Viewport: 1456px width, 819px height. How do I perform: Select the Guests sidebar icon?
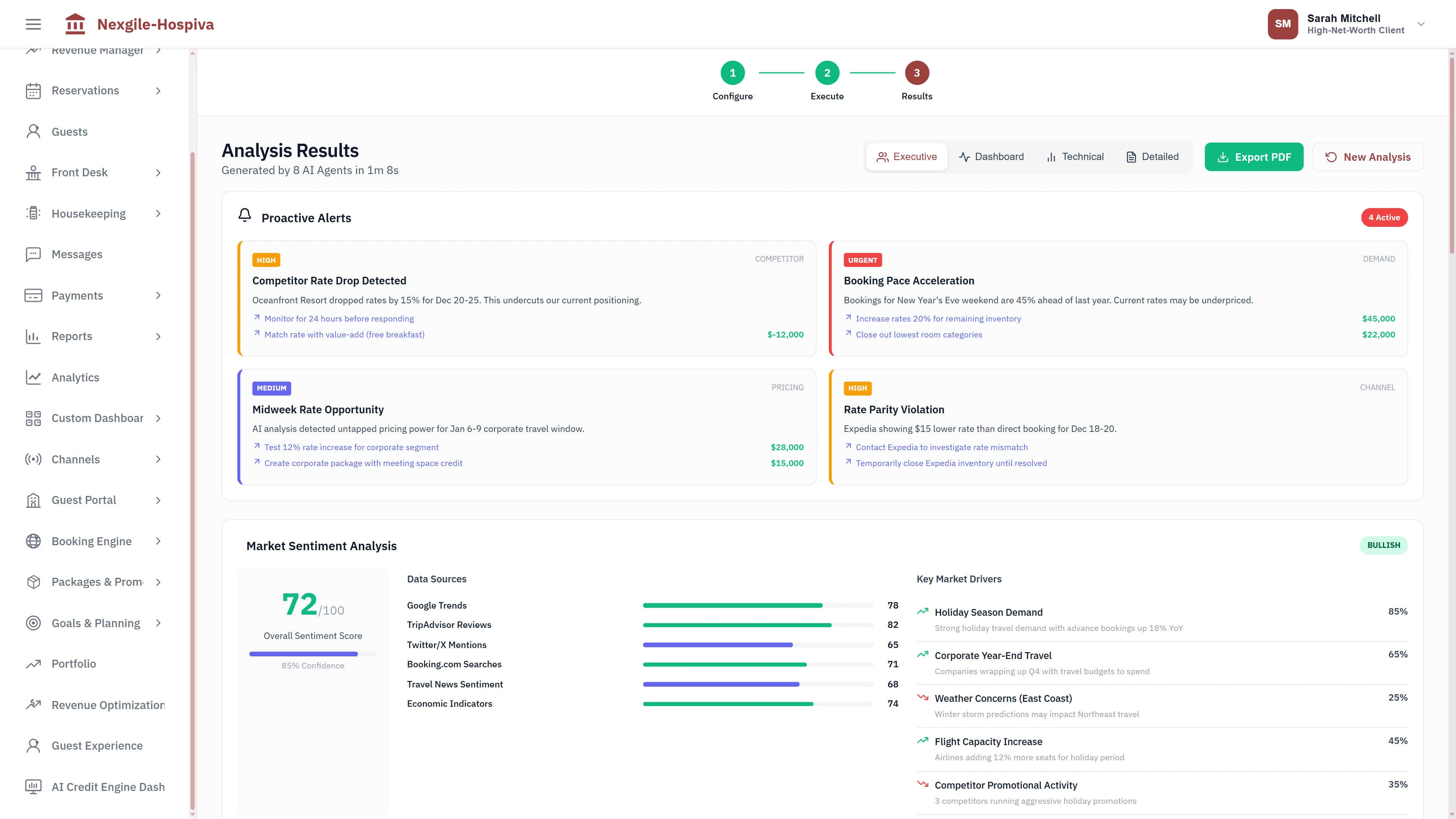33,131
